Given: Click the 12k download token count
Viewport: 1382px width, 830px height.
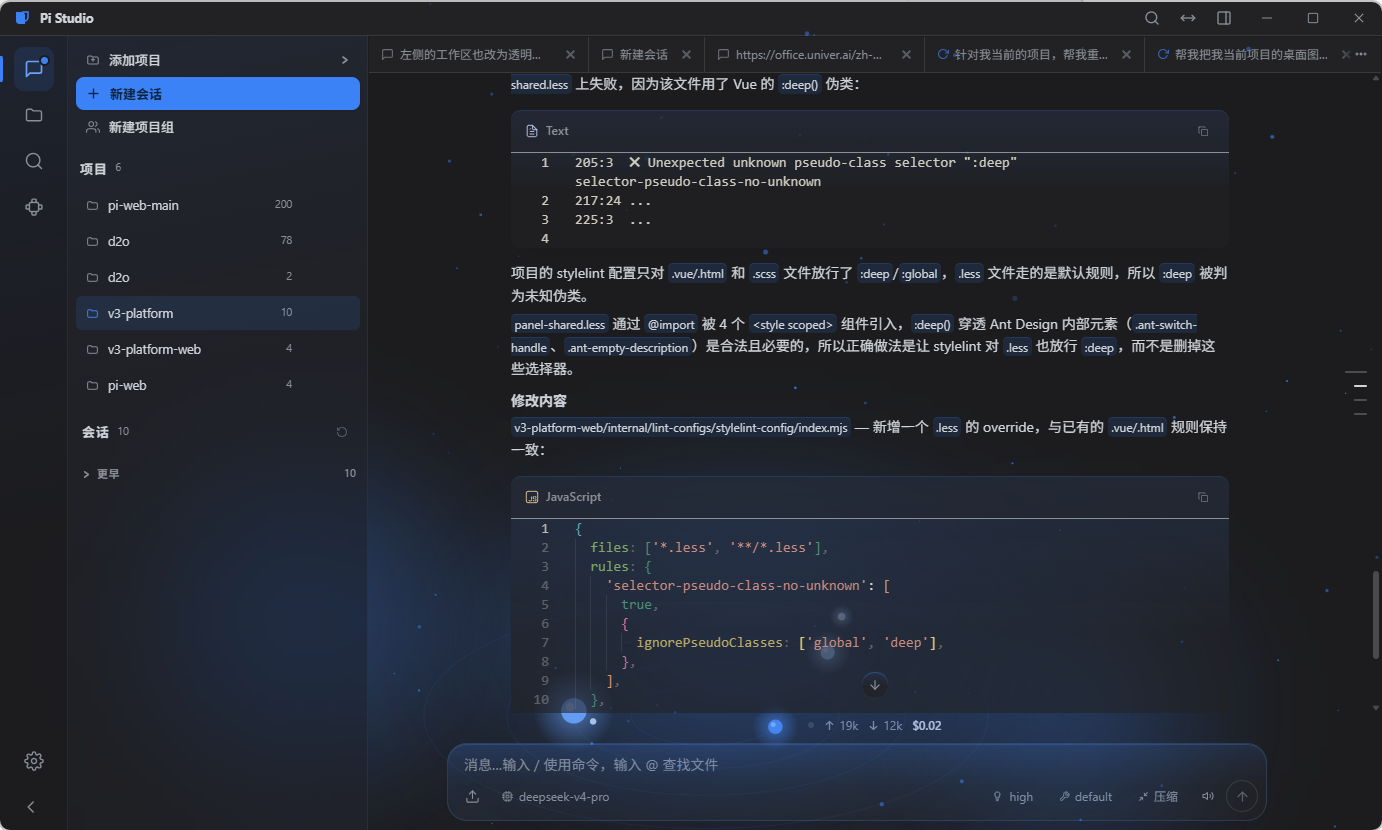Looking at the screenshot, I should pyautogui.click(x=885, y=726).
